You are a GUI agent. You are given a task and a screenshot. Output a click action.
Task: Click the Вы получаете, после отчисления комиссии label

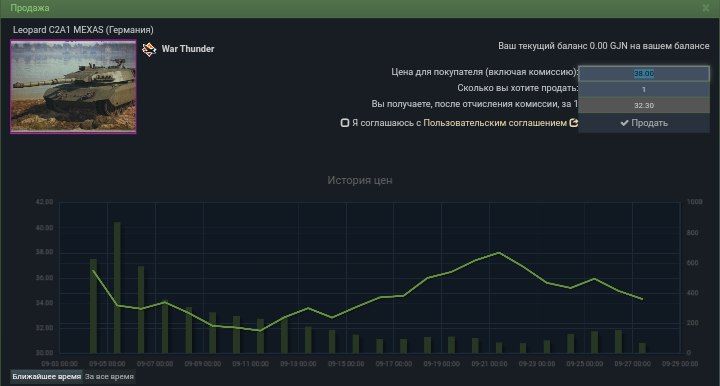pos(474,104)
